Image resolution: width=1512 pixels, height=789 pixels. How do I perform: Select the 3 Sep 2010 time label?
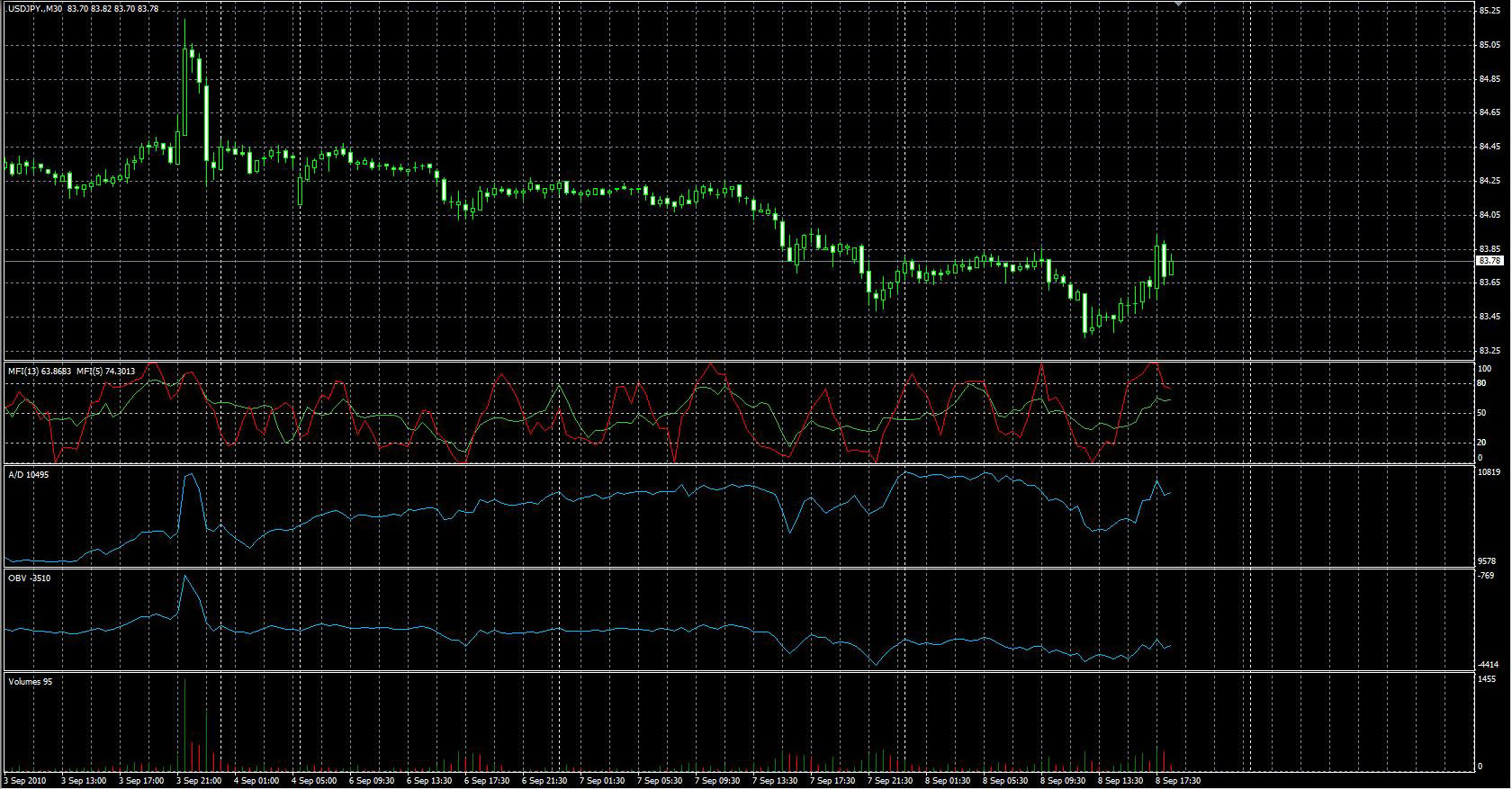click(25, 781)
